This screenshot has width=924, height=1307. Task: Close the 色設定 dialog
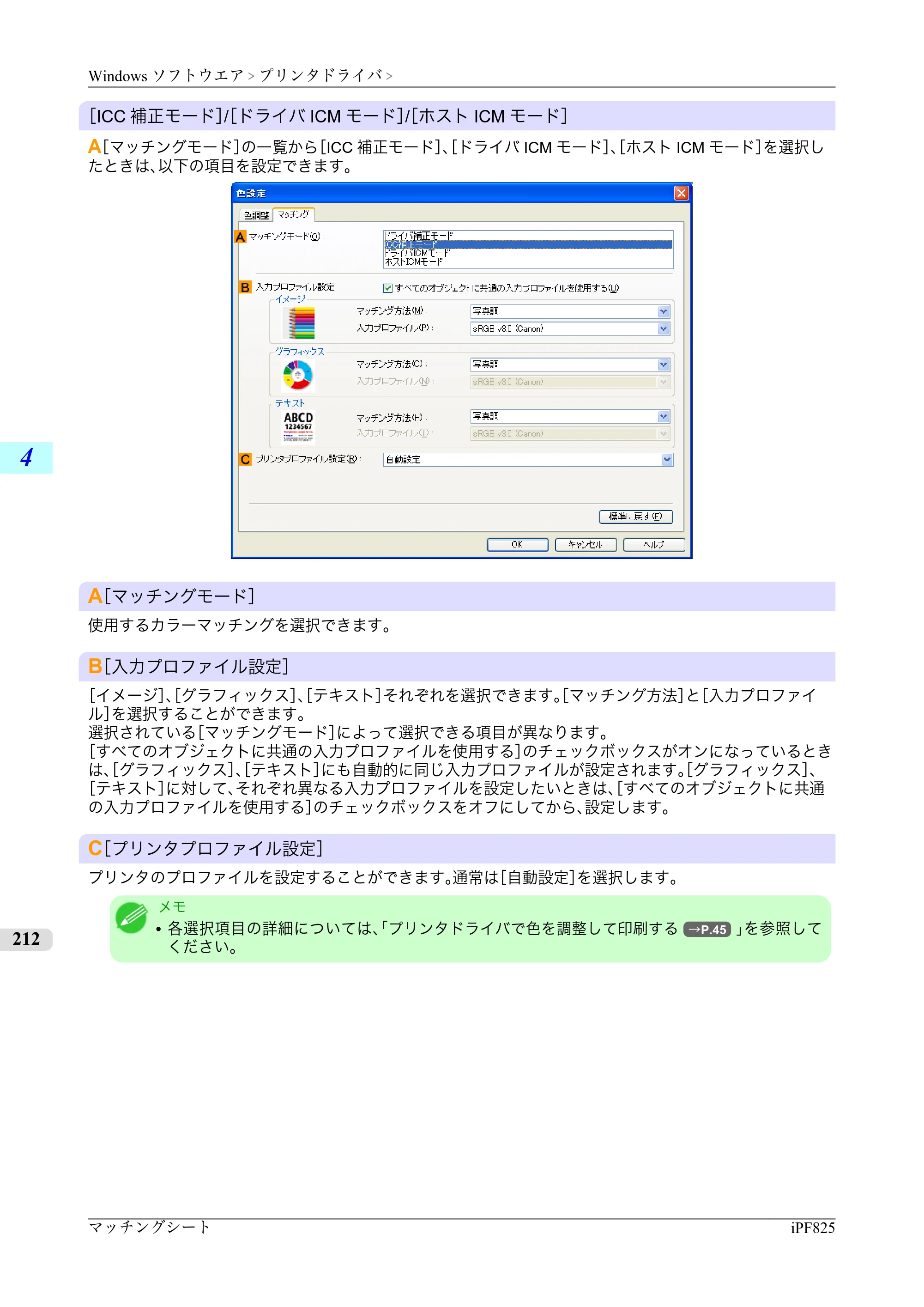tap(681, 194)
